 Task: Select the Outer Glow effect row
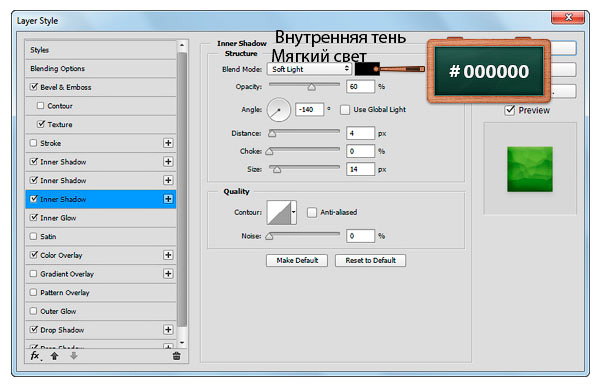click(101, 311)
